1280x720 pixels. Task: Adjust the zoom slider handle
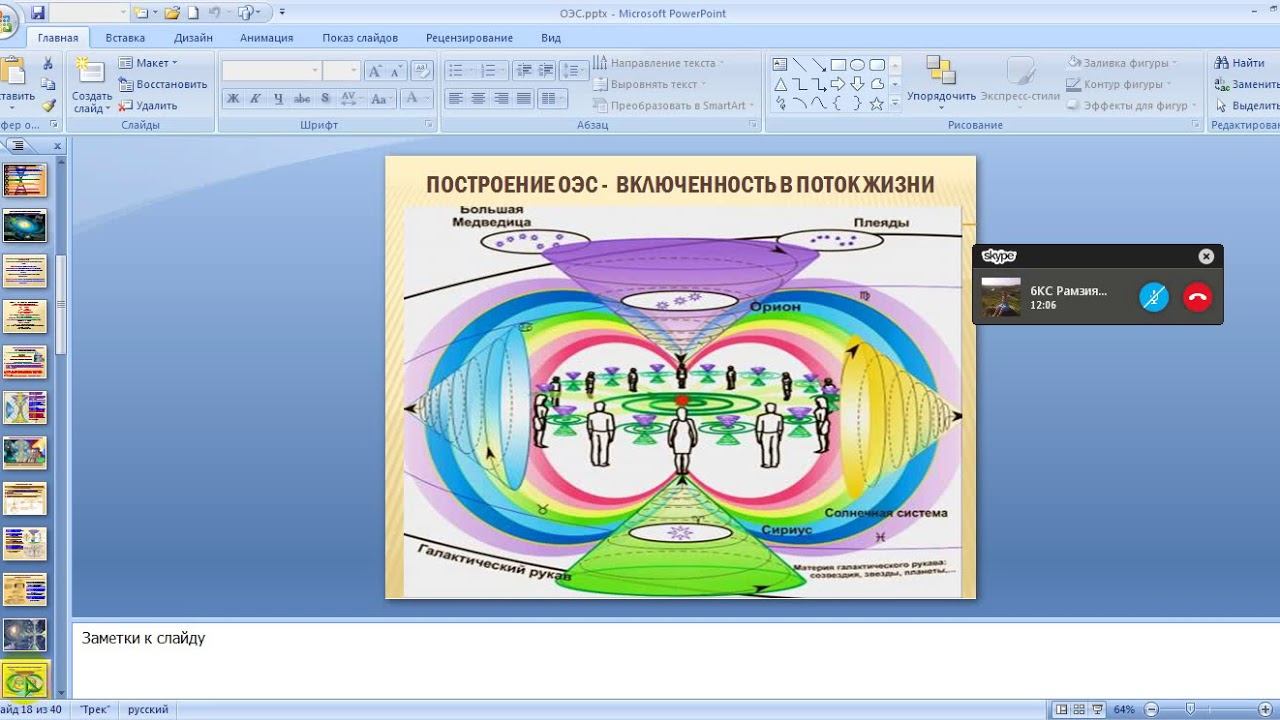[1190, 710]
